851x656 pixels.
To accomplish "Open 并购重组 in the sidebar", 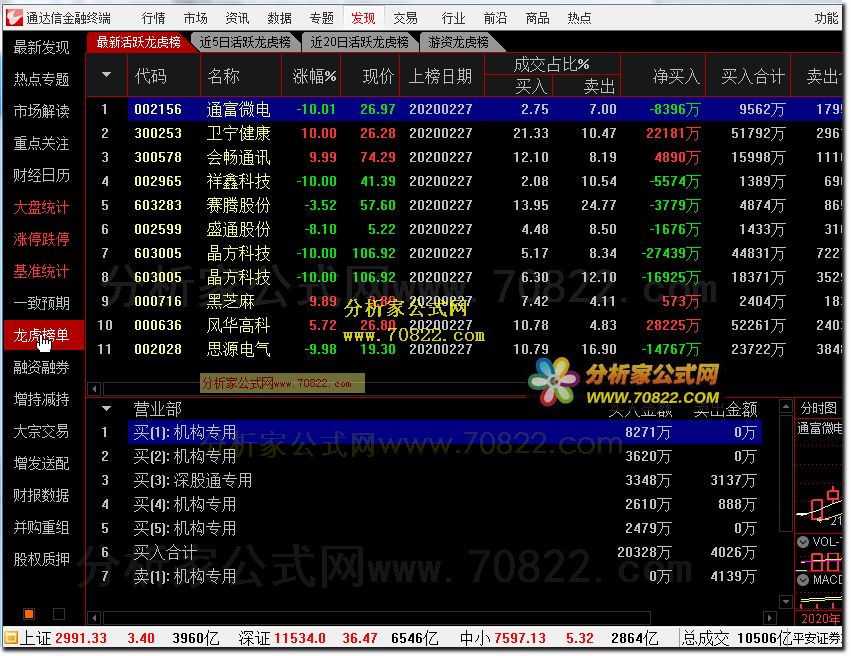I will coord(41,527).
